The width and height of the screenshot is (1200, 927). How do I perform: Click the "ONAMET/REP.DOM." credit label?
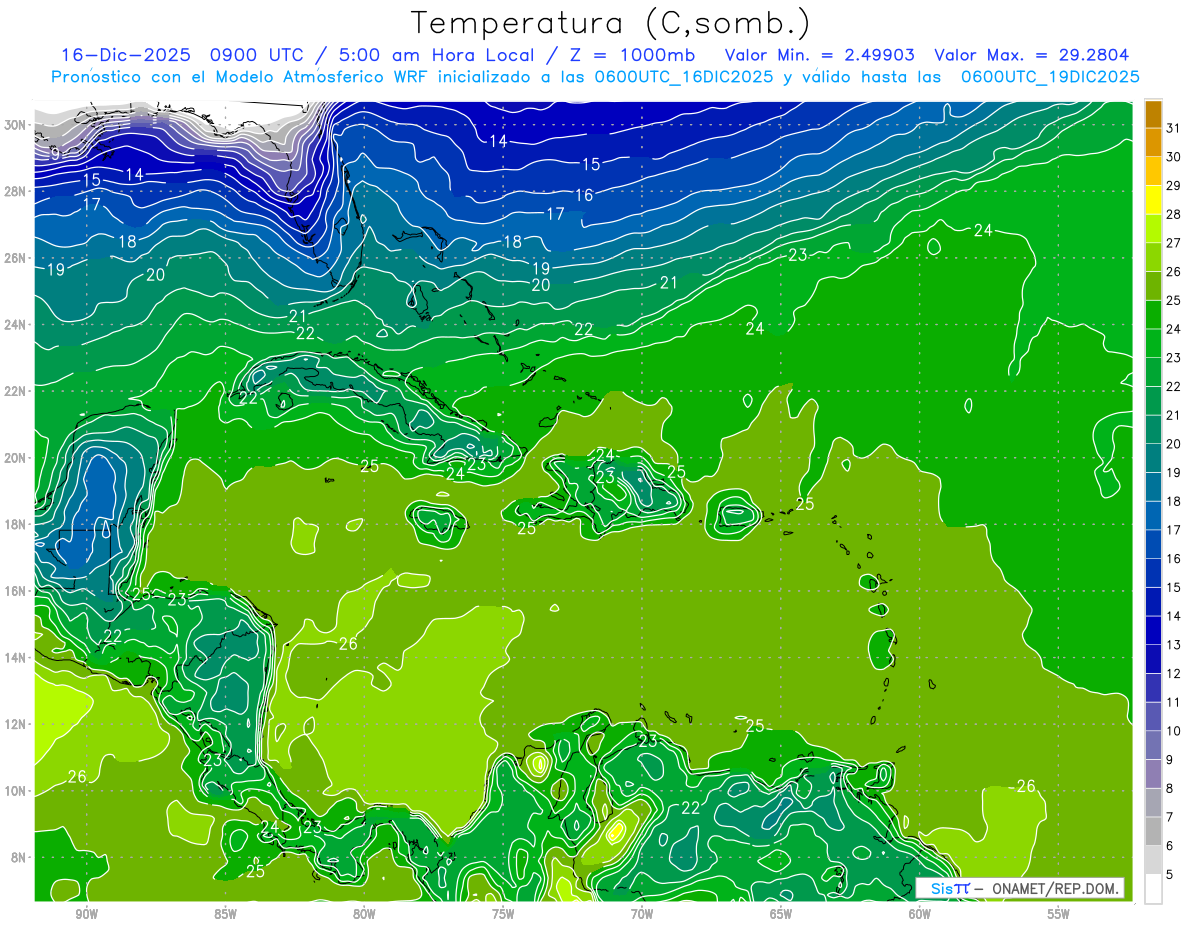coord(1055,888)
